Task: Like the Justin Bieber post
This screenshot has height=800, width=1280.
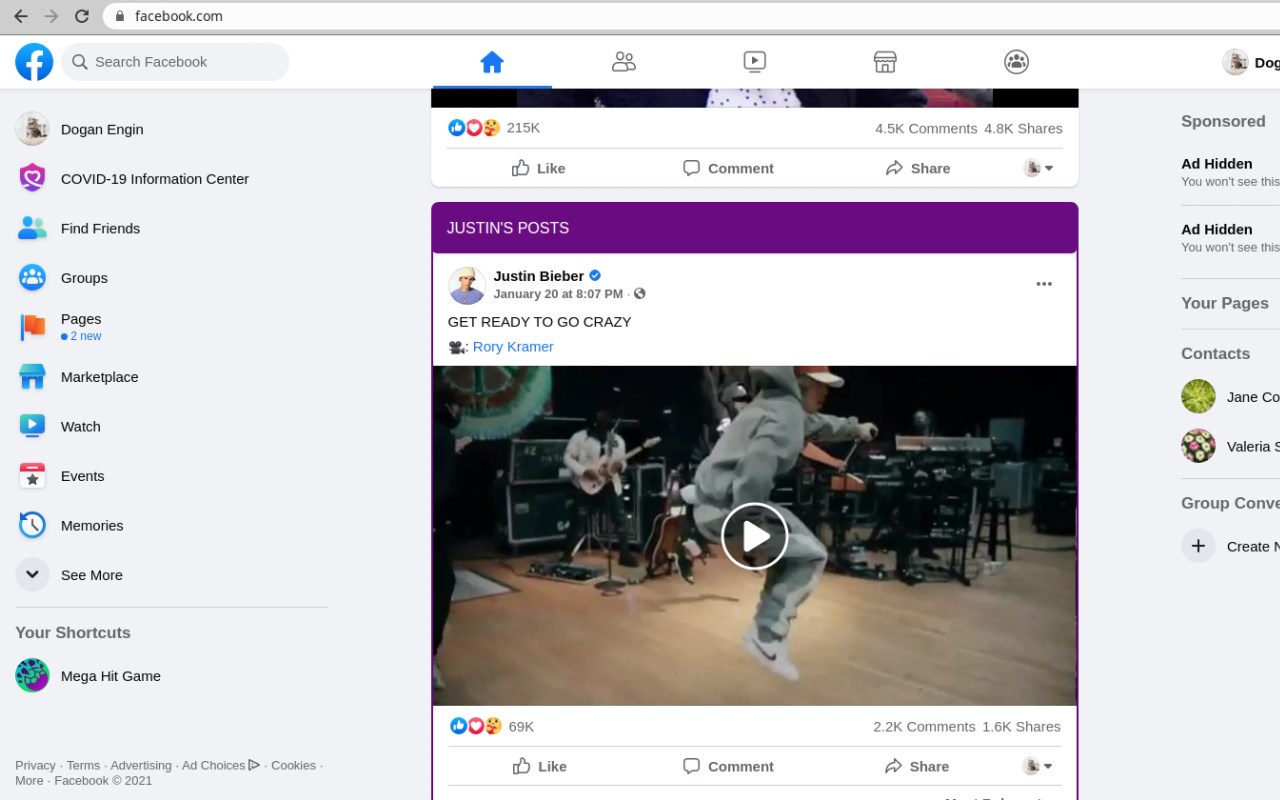Action: click(539, 766)
